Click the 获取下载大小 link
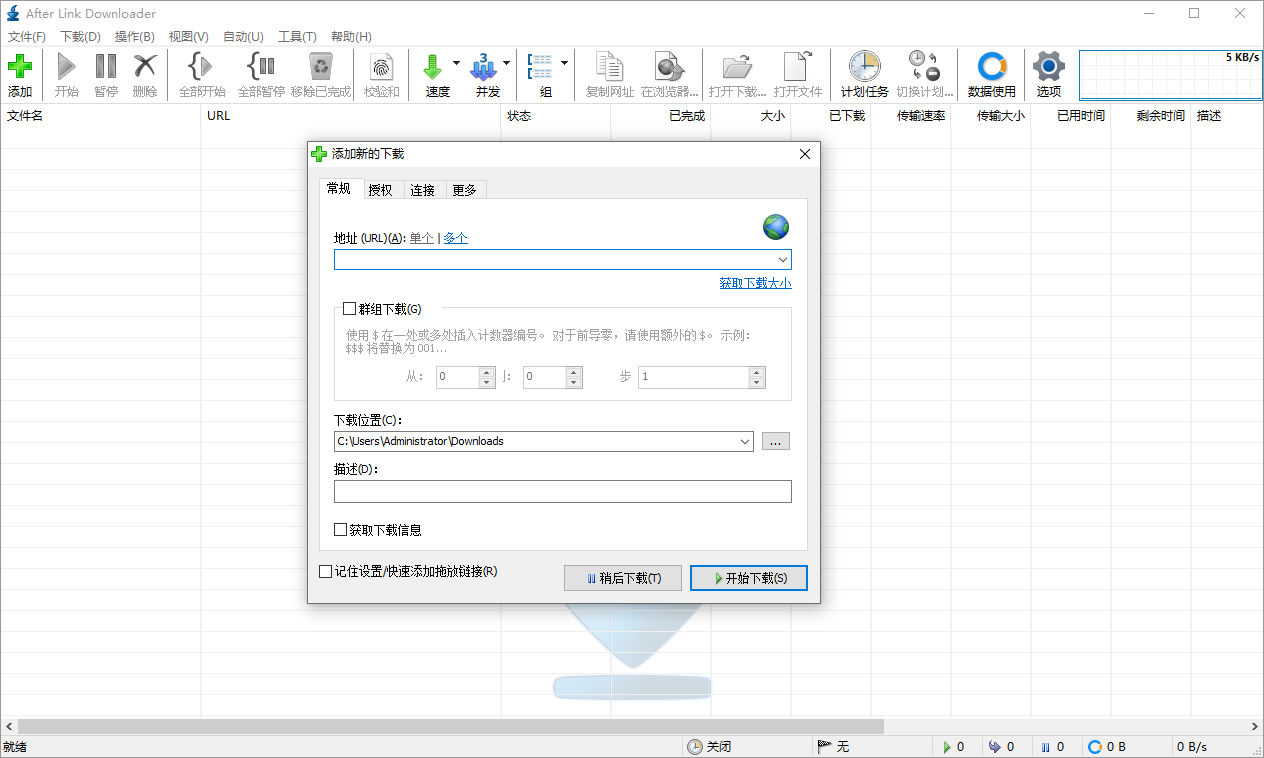Screen dimensions: 1264x758 point(755,283)
